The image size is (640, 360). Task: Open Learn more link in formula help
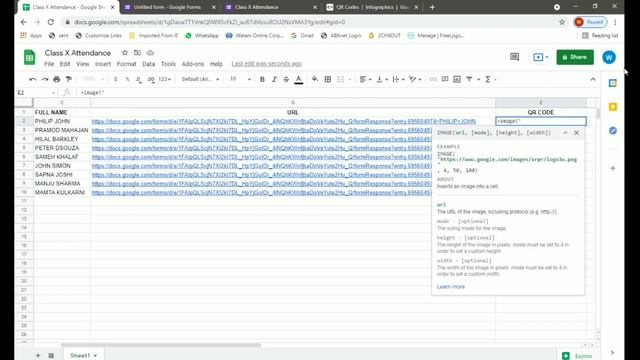[x=451, y=287]
